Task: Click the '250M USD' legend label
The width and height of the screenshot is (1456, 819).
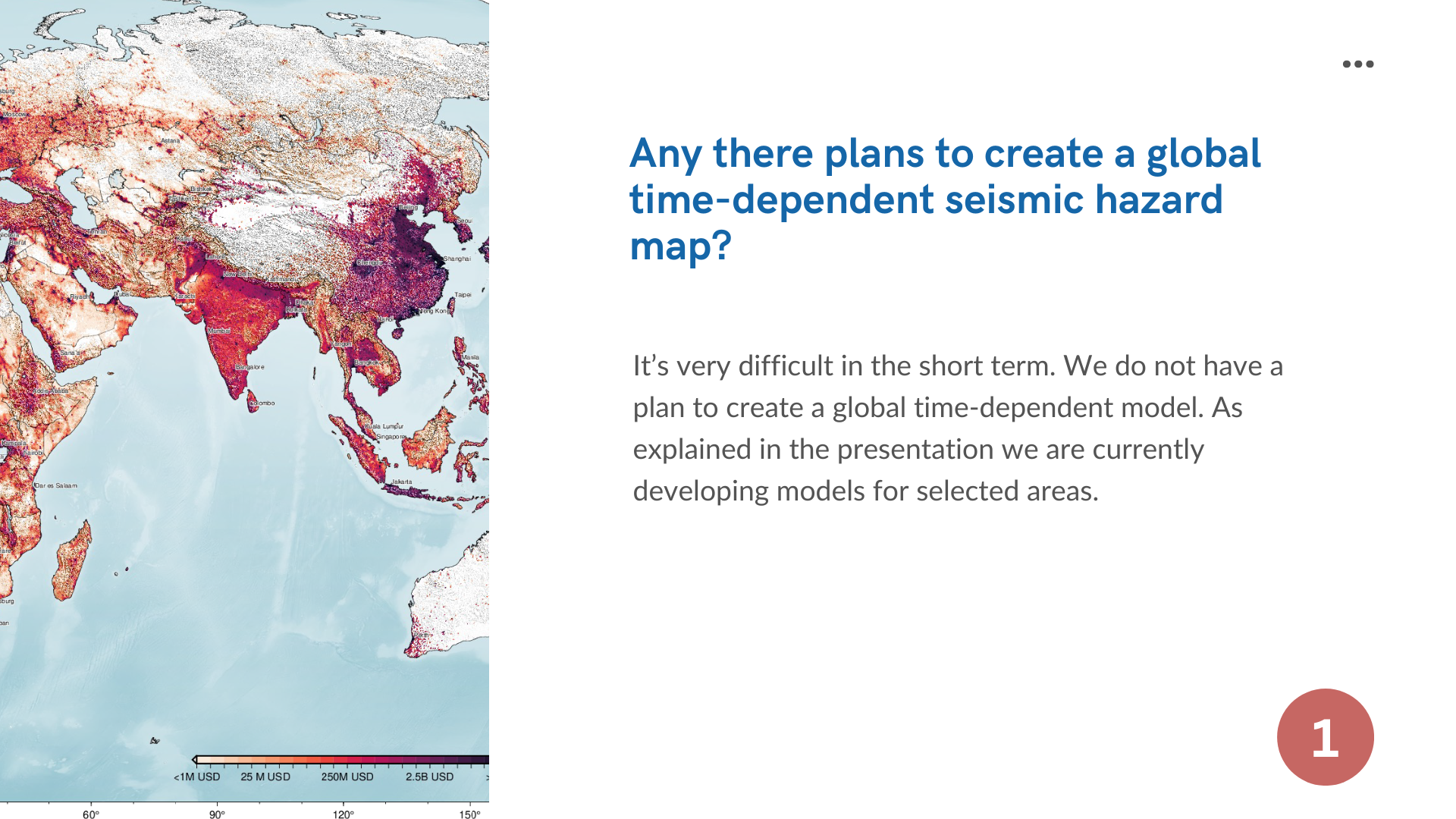Action: (x=347, y=777)
